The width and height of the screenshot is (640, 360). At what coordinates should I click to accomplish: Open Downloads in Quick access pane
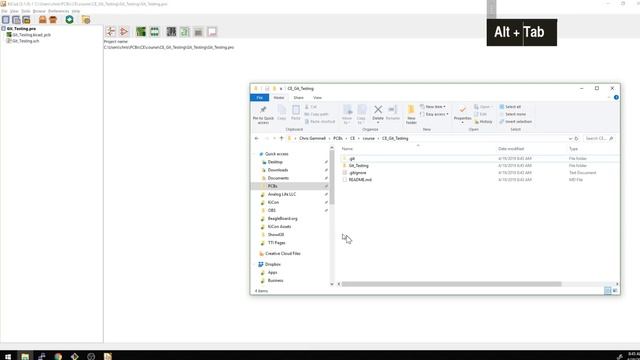278,170
